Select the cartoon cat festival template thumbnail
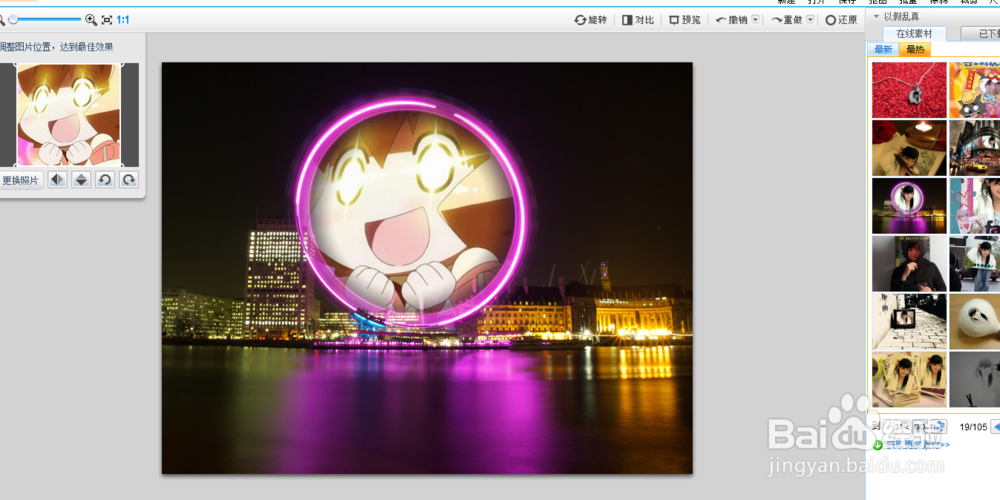This screenshot has width=1000, height=500. [x=974, y=90]
